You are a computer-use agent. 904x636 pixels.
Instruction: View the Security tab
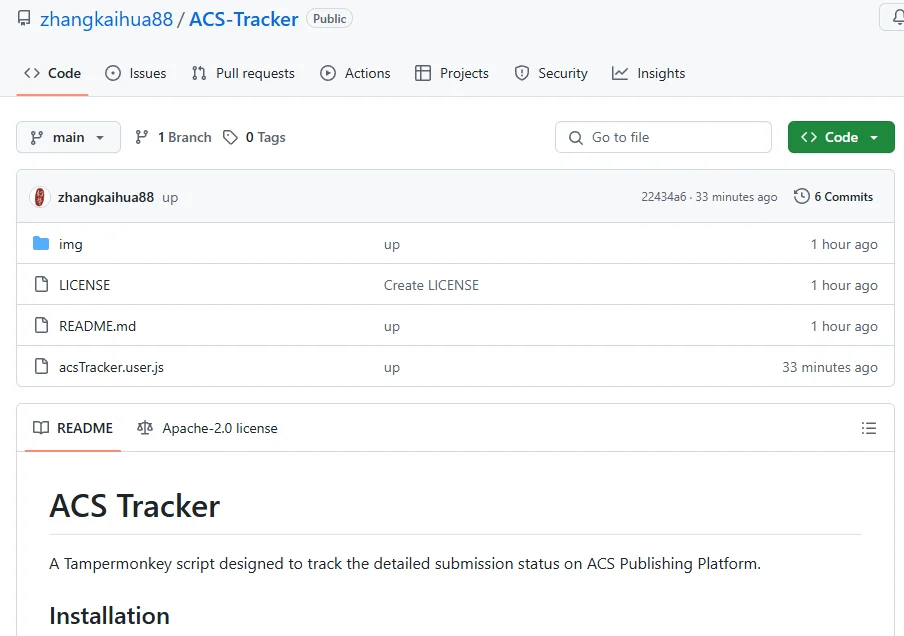[551, 73]
